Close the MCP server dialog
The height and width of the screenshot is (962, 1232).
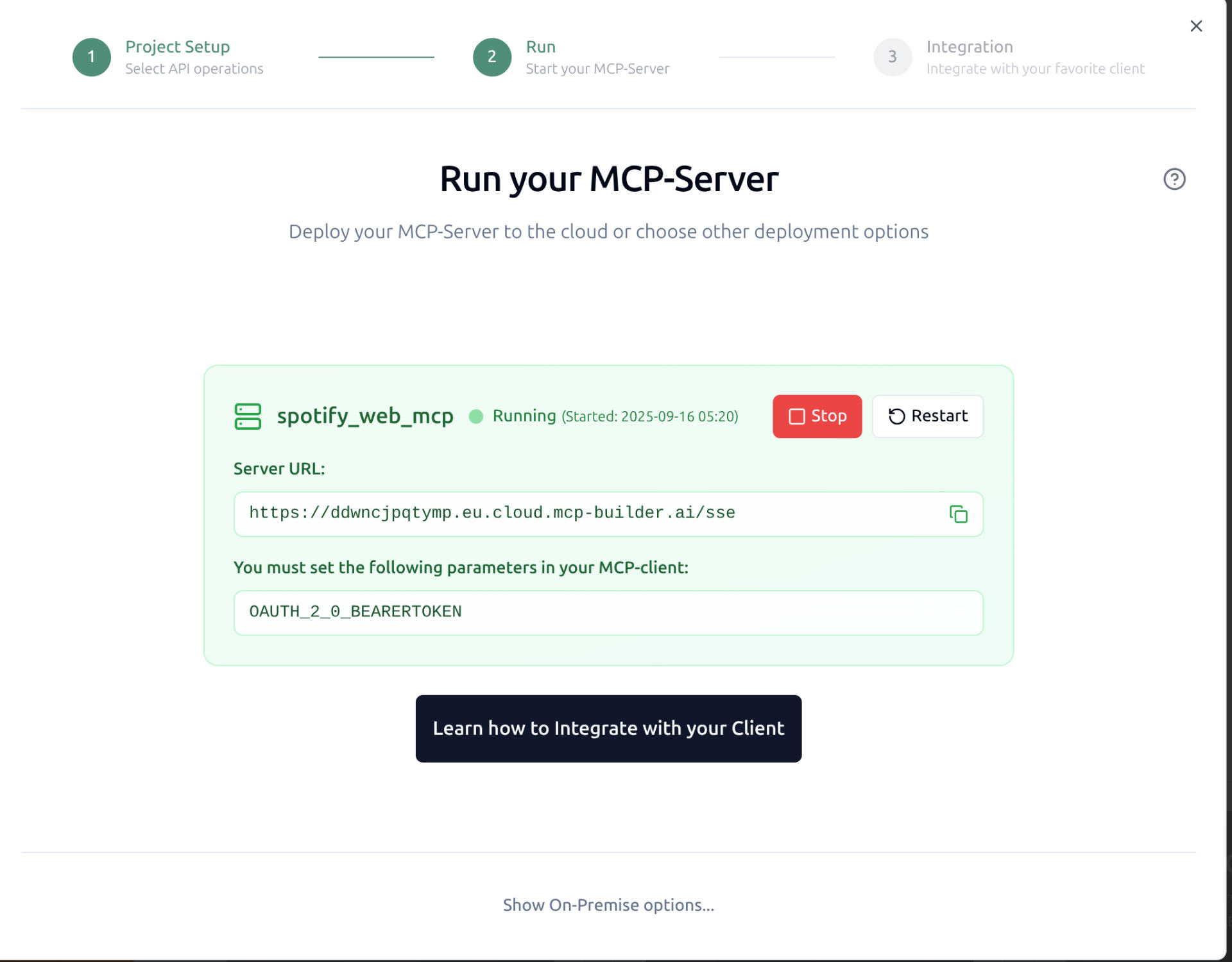tap(1196, 26)
